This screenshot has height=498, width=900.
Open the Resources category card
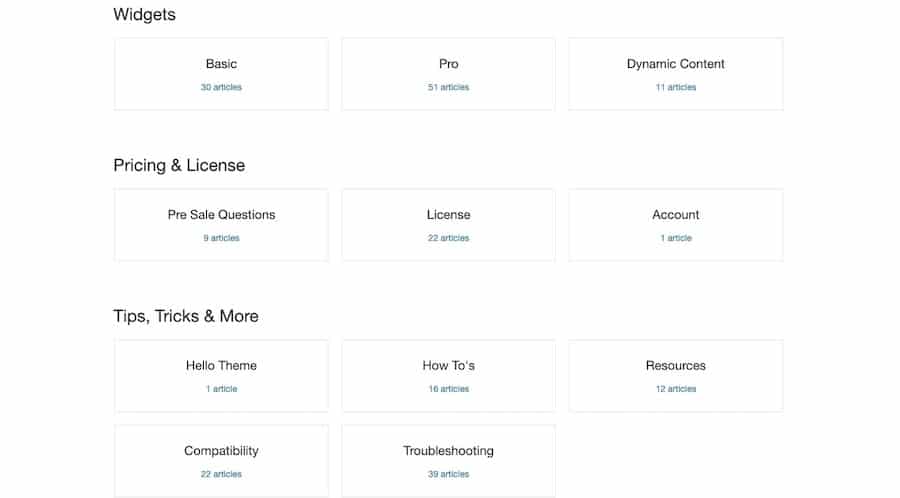click(676, 366)
